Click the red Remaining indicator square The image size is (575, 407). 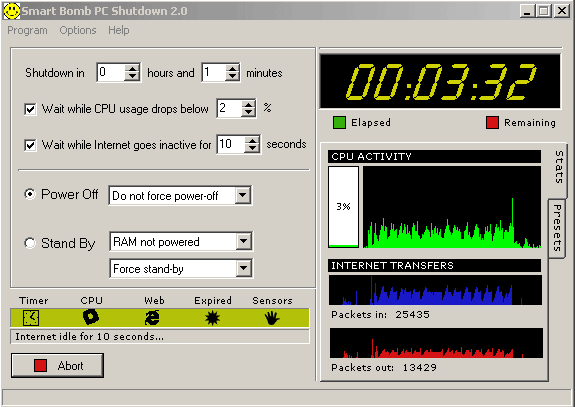[492, 122]
